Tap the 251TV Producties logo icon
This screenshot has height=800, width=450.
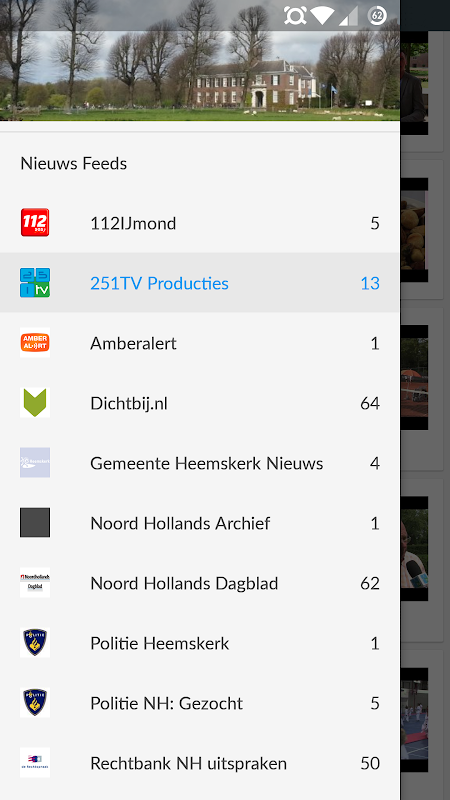pos(35,283)
